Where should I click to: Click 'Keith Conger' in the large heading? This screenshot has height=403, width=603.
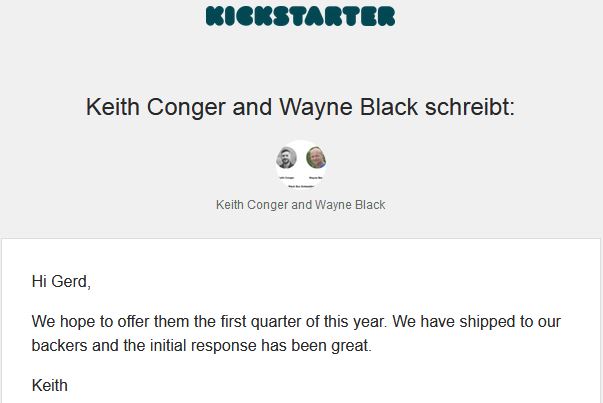(x=155, y=107)
